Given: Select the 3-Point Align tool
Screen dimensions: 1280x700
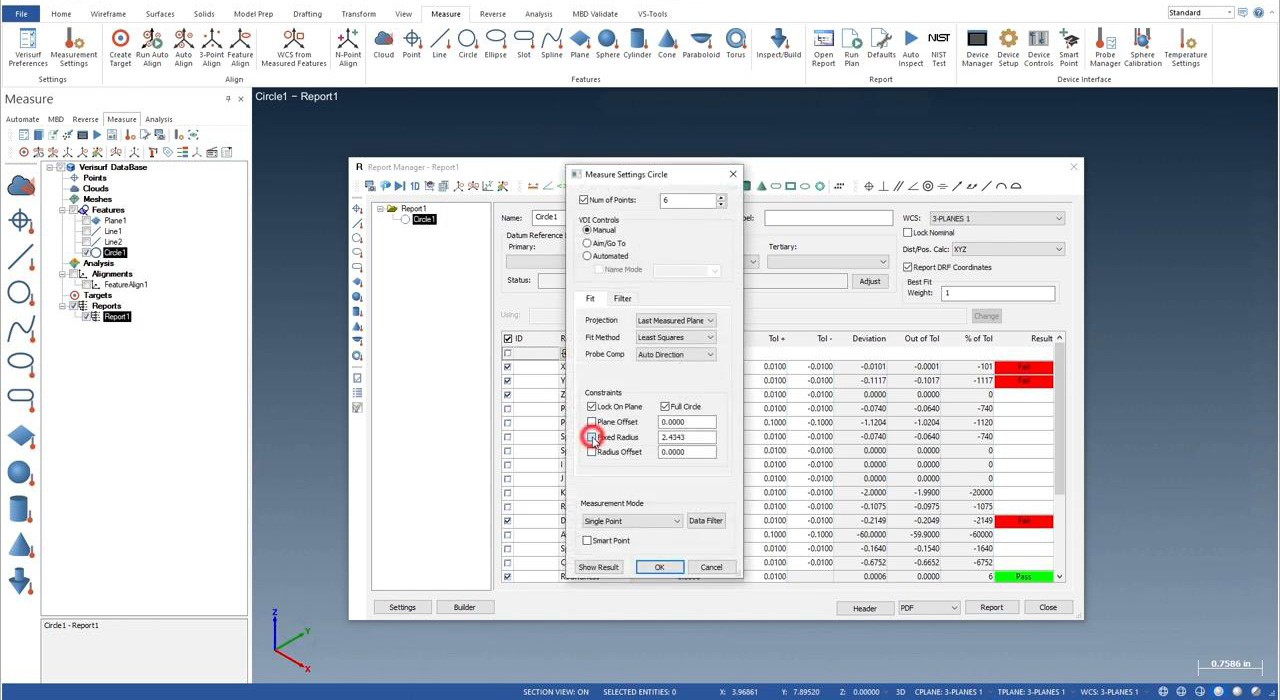Looking at the screenshot, I should [211, 47].
